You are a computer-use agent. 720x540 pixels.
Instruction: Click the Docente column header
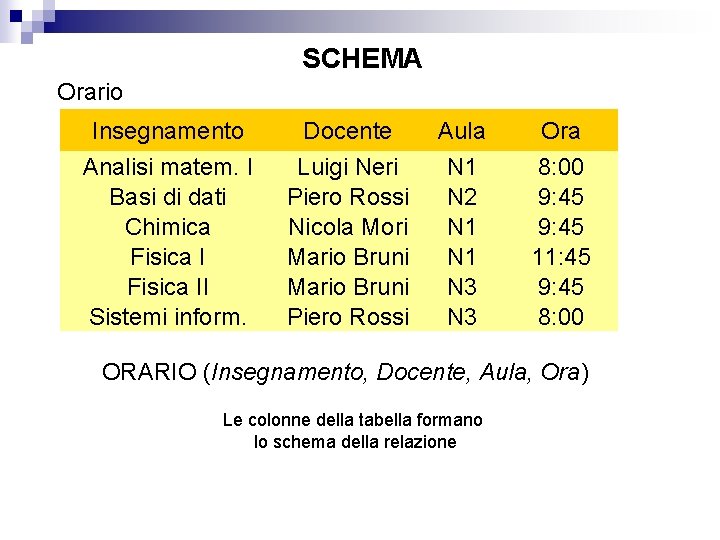(x=348, y=131)
